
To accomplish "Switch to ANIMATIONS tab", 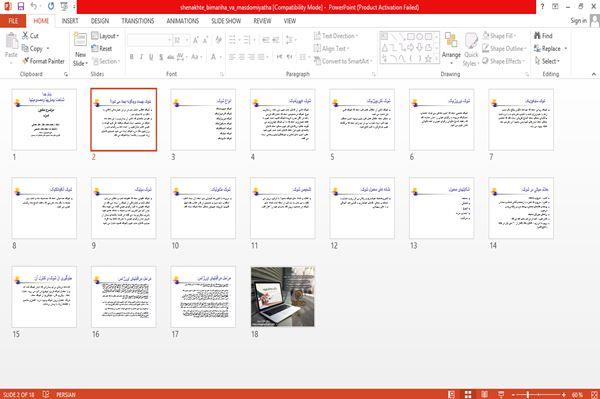I will 183,21.
